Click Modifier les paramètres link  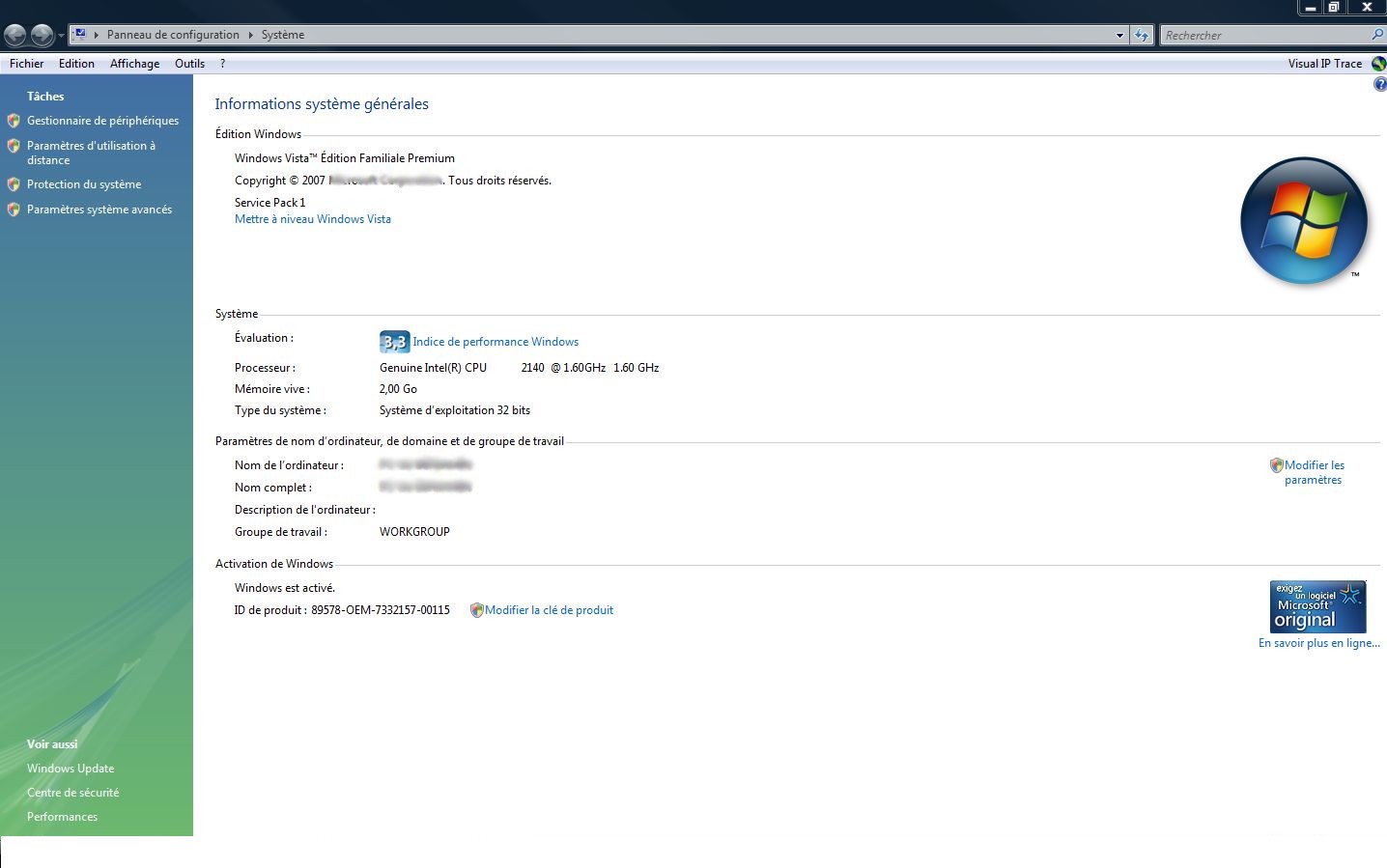tap(1314, 472)
